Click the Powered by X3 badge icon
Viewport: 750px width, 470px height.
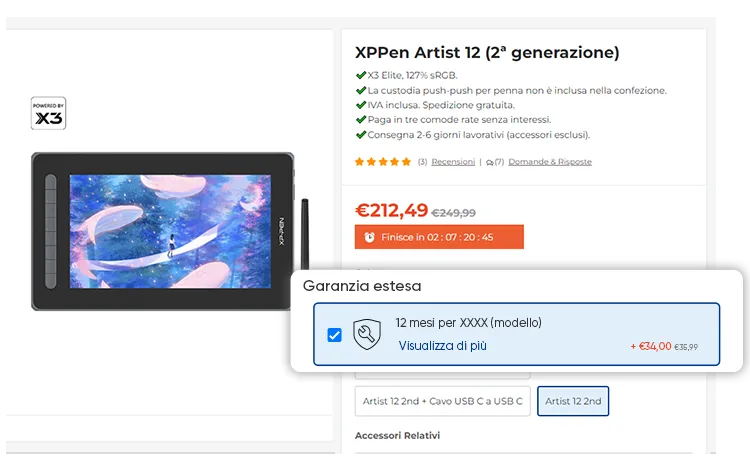(48, 113)
